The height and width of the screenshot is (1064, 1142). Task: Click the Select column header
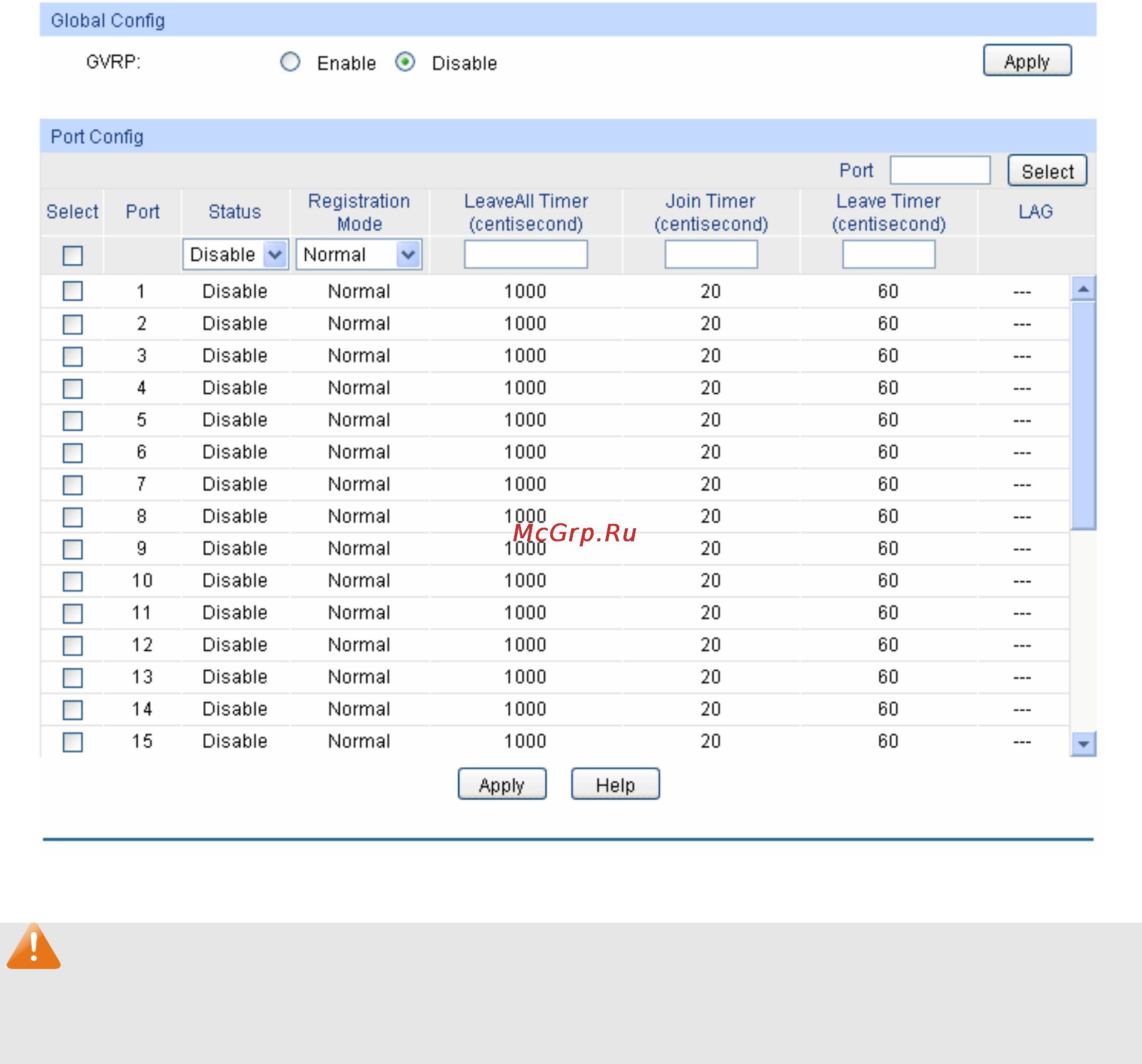click(73, 212)
